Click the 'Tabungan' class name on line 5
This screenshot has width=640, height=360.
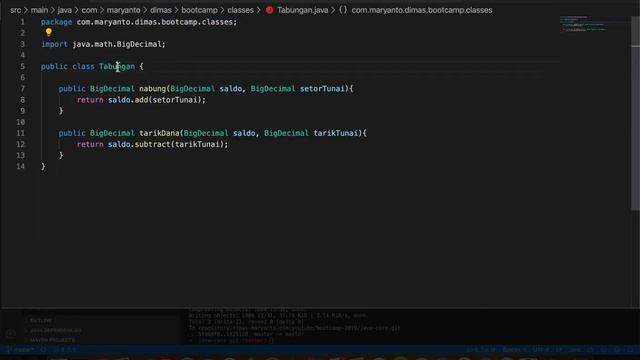pyautogui.click(x=117, y=67)
